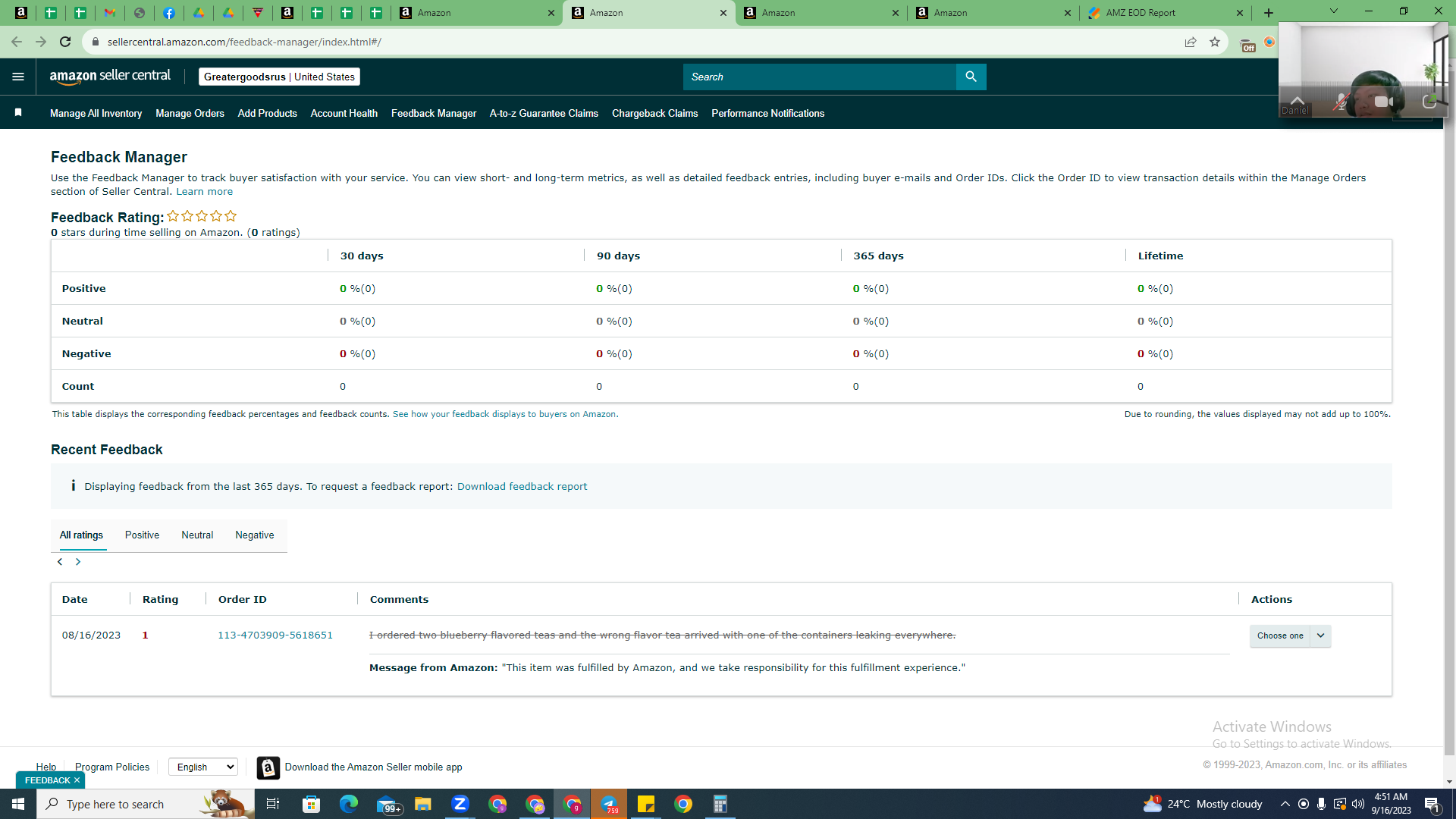
Task: Open Microsoft Edge from taskbar
Action: point(349,804)
